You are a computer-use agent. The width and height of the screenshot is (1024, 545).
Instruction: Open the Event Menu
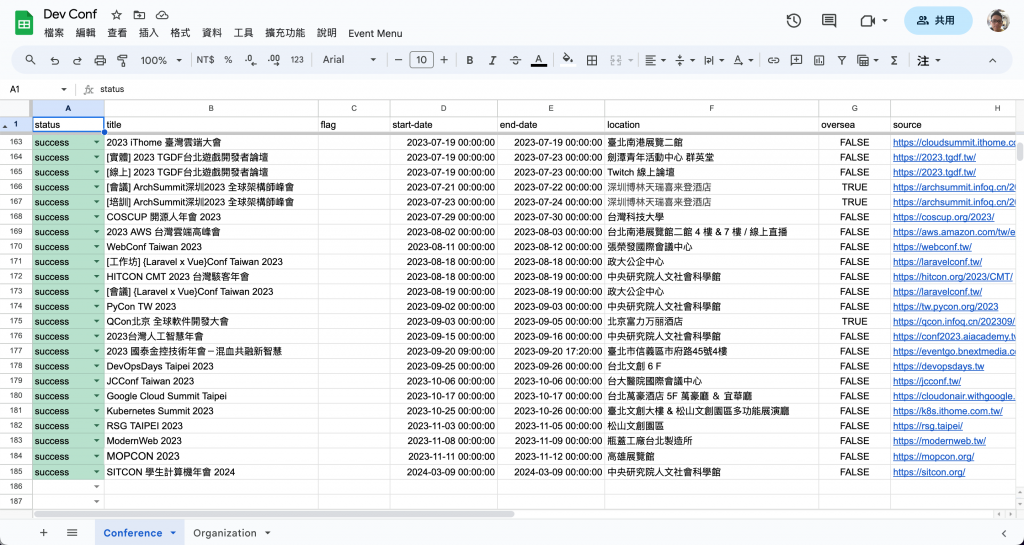[x=375, y=33]
